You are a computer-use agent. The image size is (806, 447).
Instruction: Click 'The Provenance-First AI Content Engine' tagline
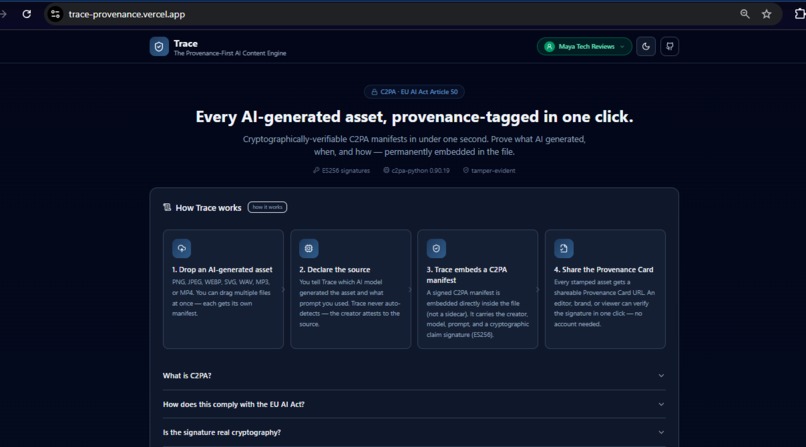point(230,53)
